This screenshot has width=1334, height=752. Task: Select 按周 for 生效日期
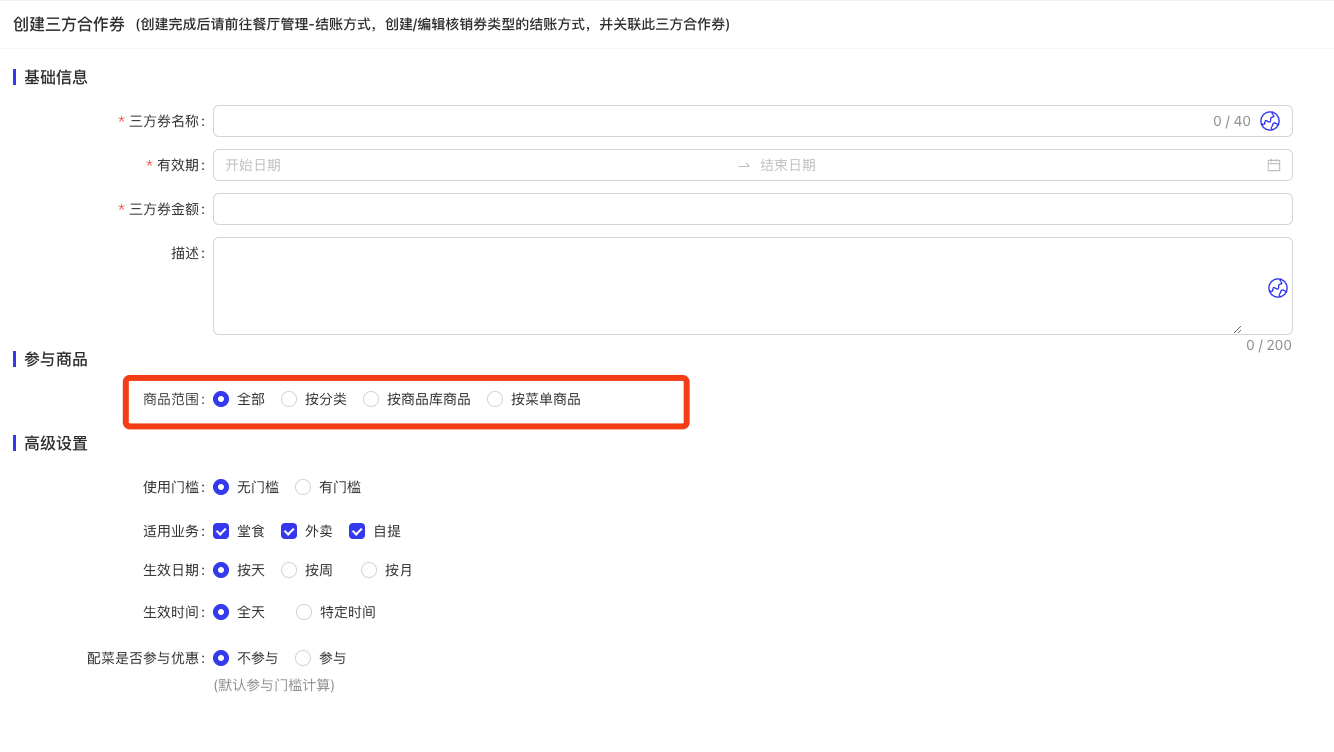tap(289, 570)
